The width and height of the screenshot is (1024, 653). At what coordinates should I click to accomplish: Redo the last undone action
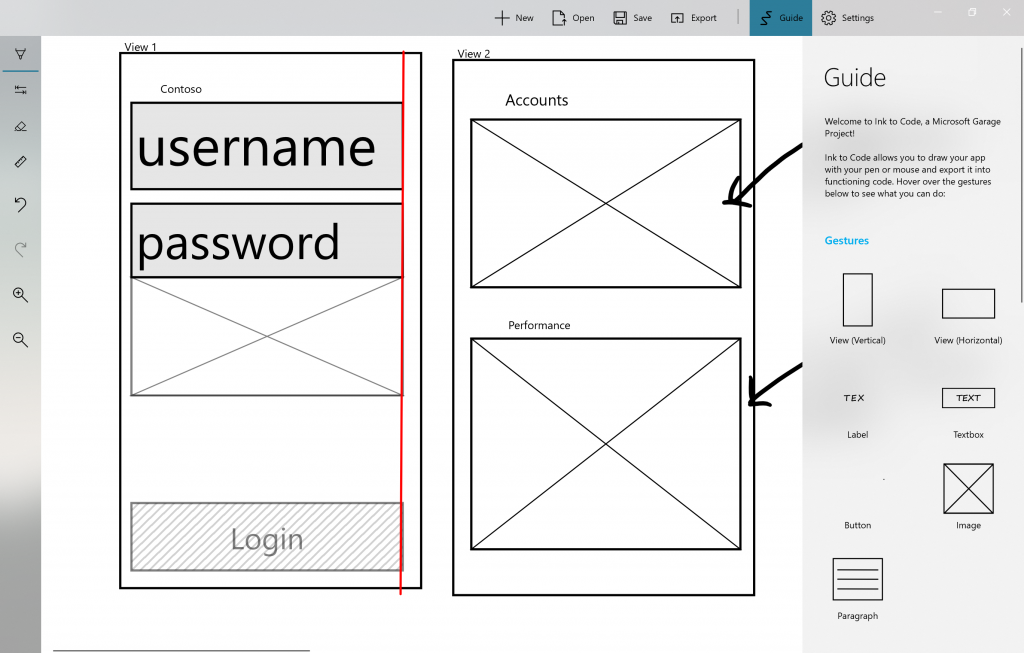pos(20,249)
